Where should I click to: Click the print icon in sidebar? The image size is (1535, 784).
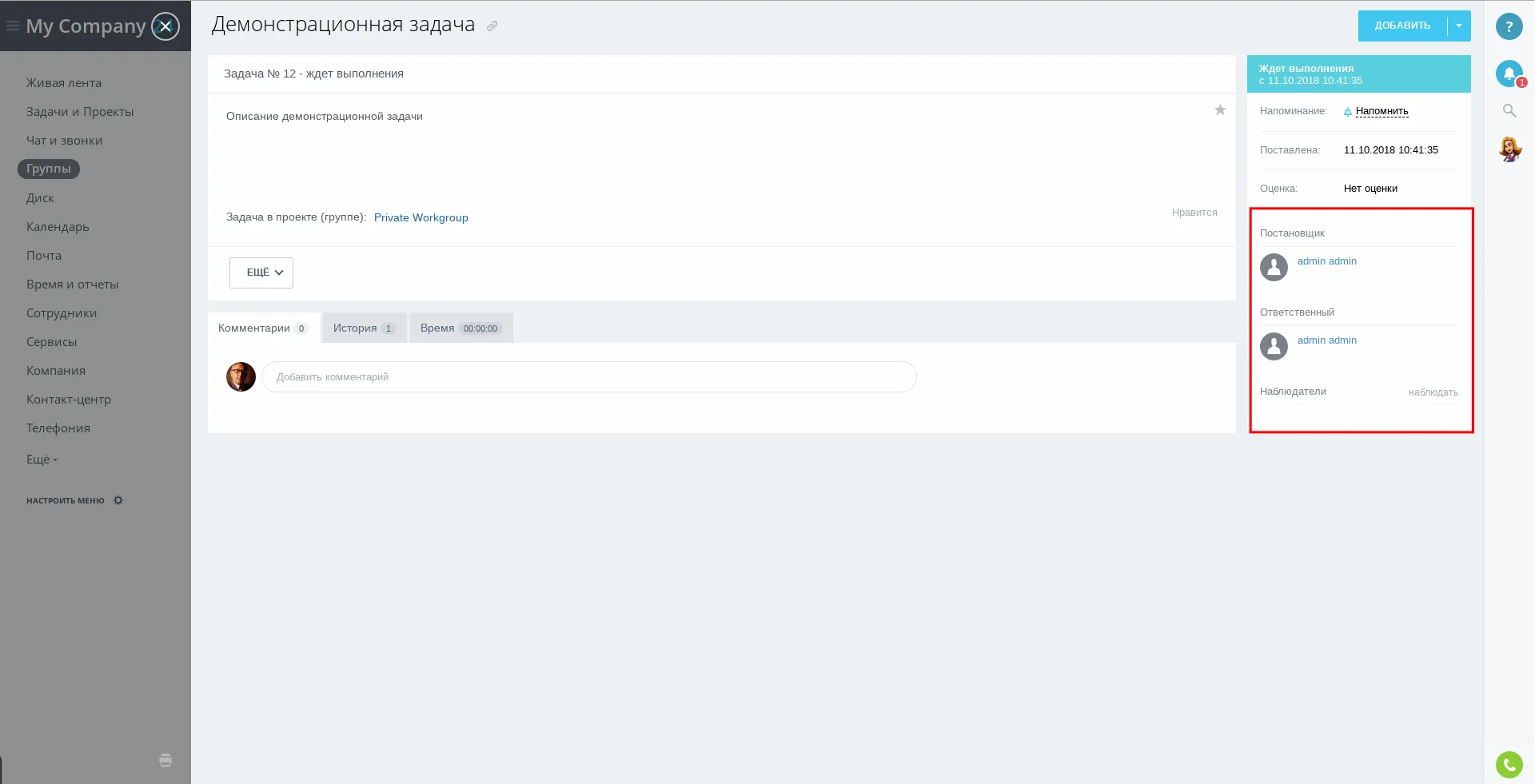165,760
